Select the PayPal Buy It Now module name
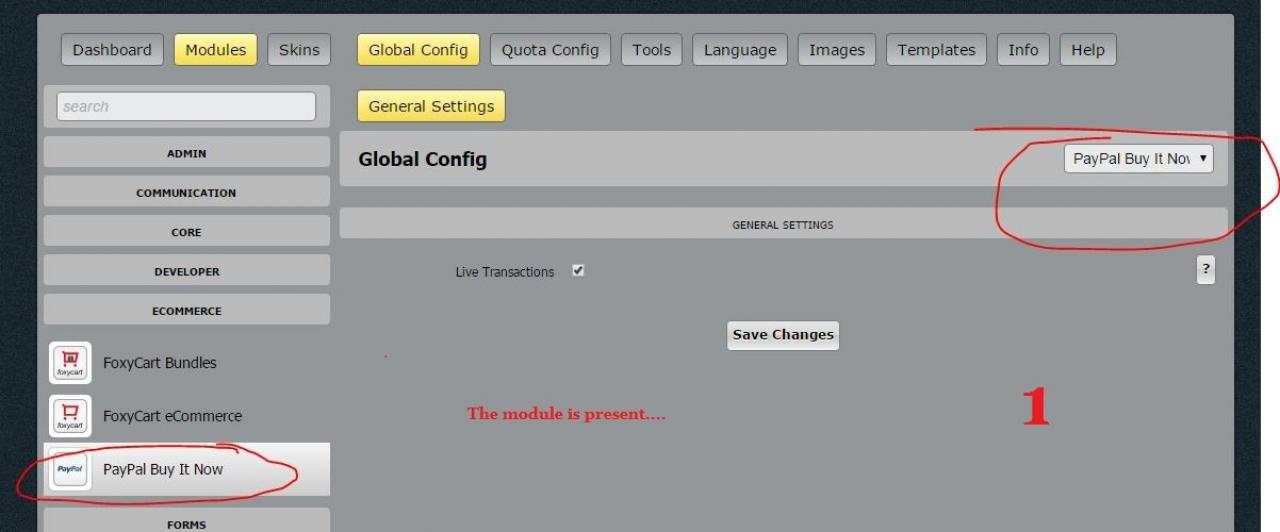This screenshot has height=532, width=1280. 163,469
